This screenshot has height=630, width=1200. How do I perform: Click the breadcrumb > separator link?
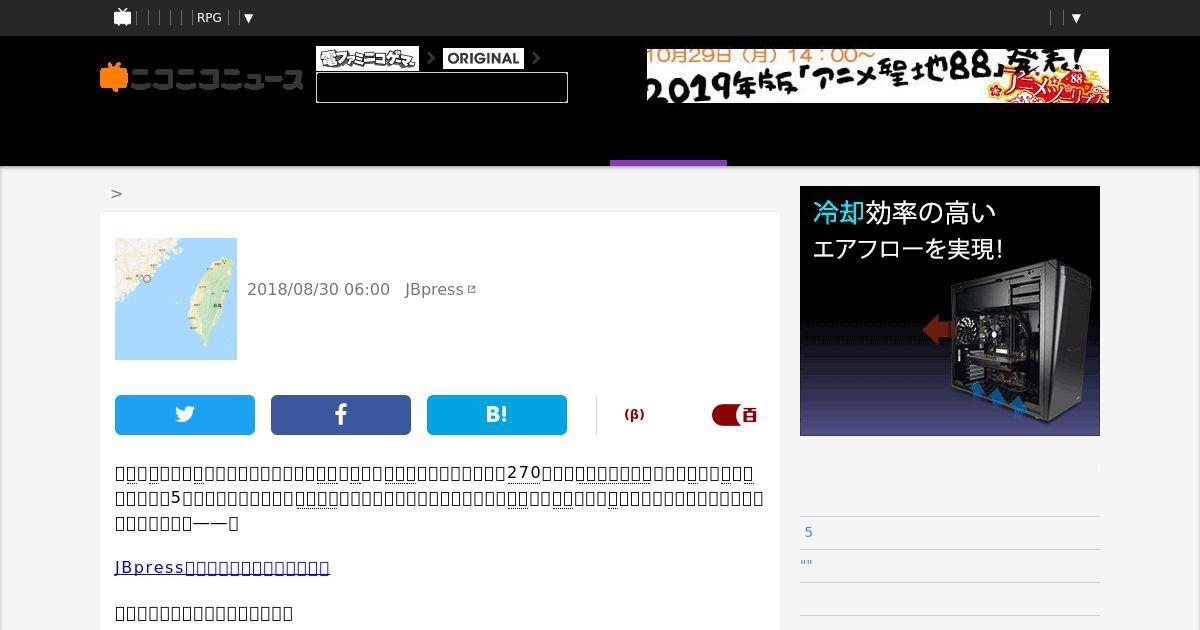pos(117,194)
